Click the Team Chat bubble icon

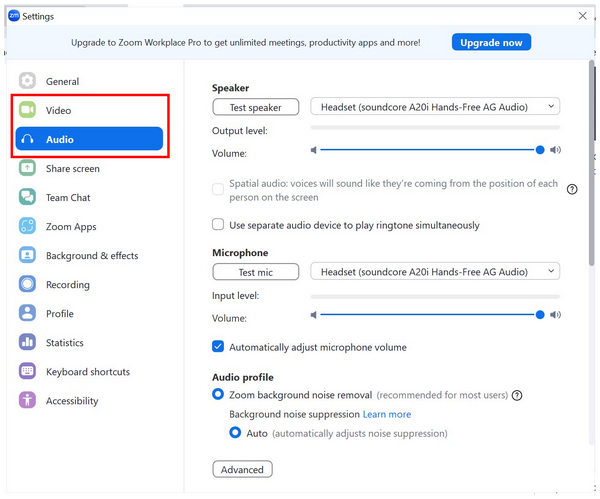[x=27, y=197]
